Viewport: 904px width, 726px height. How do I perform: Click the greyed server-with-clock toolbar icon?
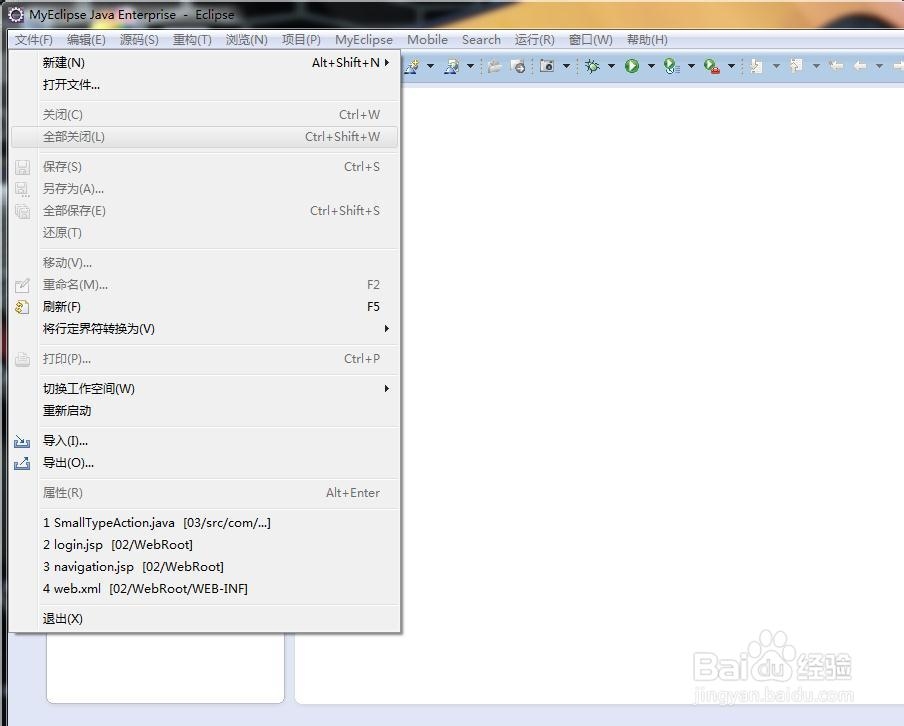coord(518,66)
